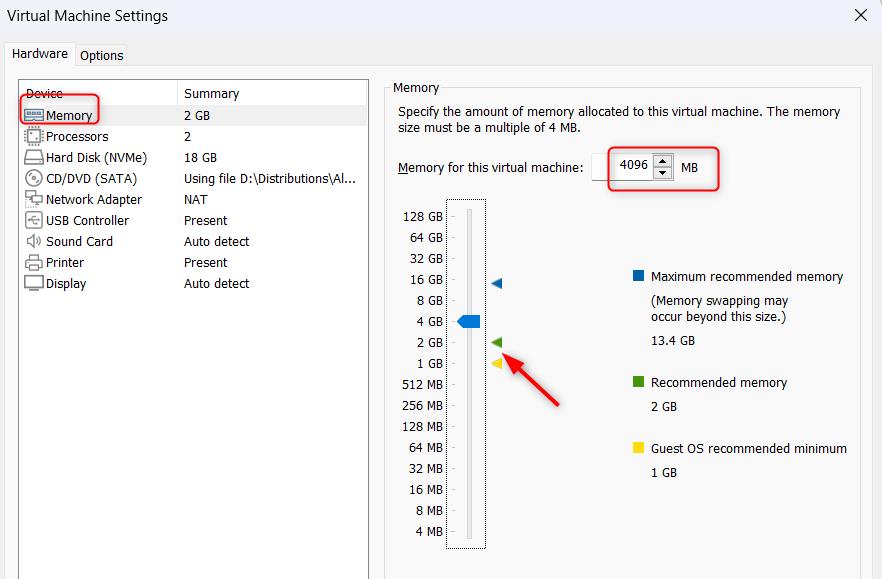Screen dimensions: 882x579
Task: Click the Summary column header
Action: click(212, 94)
